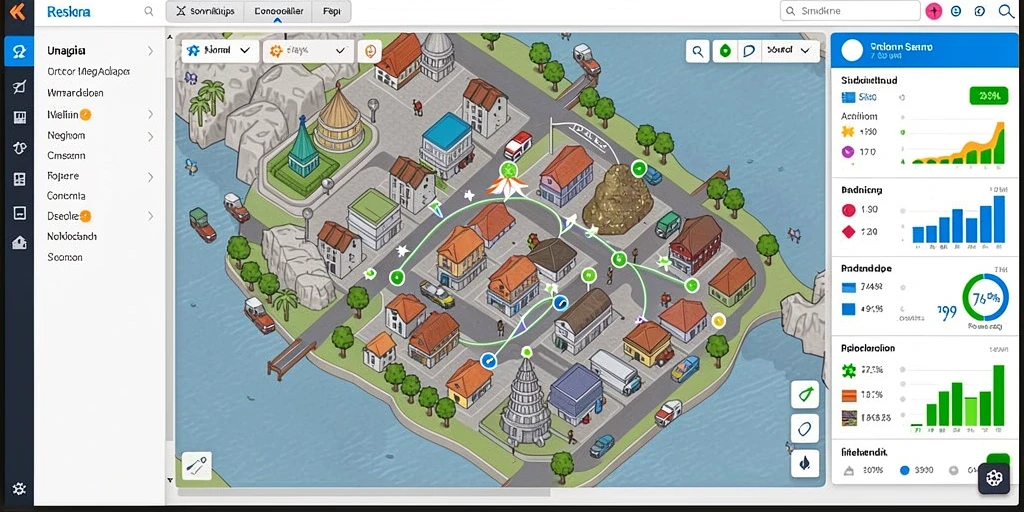
Task: Click the green pen tool button on map
Action: coord(805,394)
